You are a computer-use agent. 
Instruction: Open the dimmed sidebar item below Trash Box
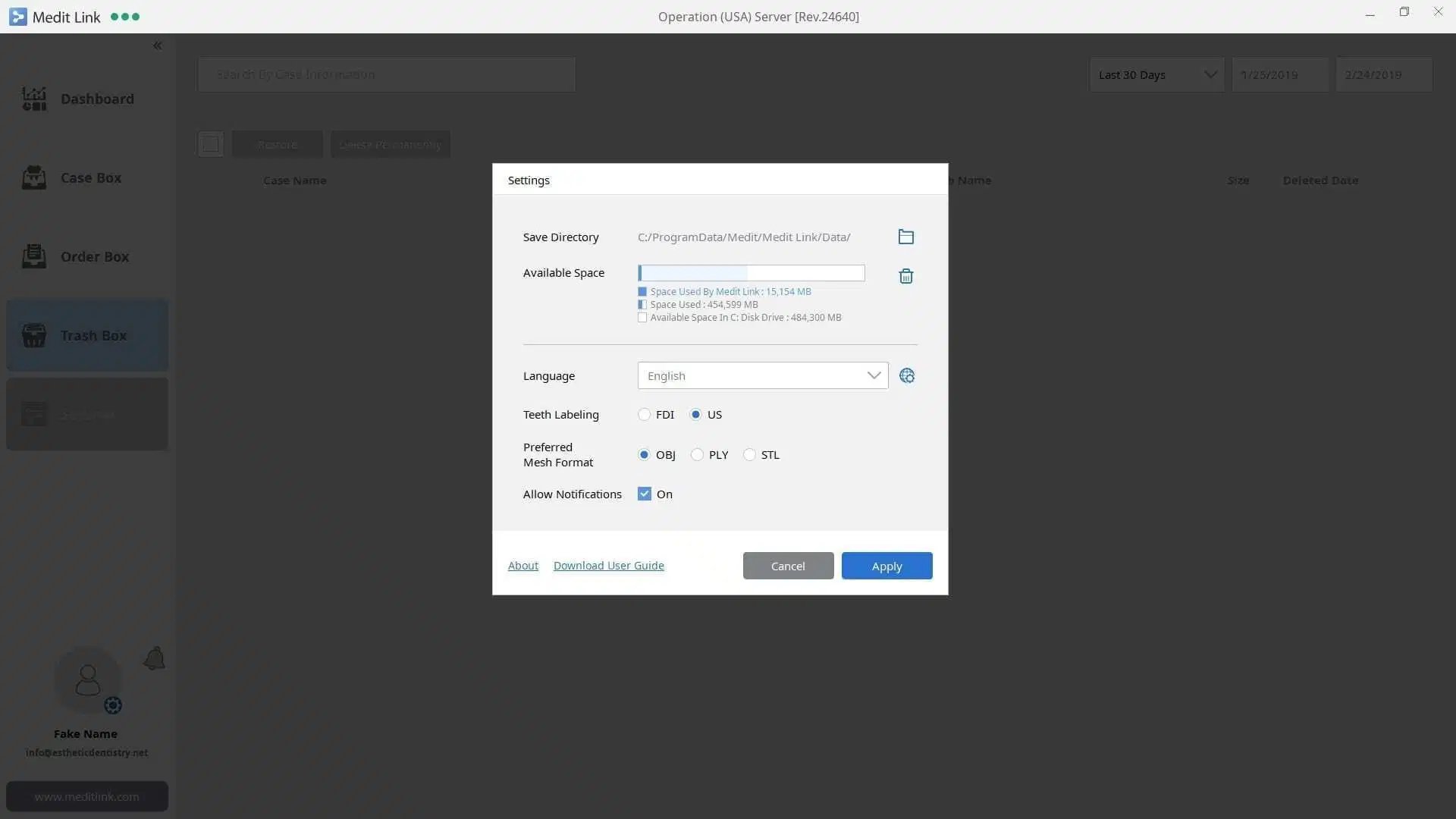tap(87, 414)
